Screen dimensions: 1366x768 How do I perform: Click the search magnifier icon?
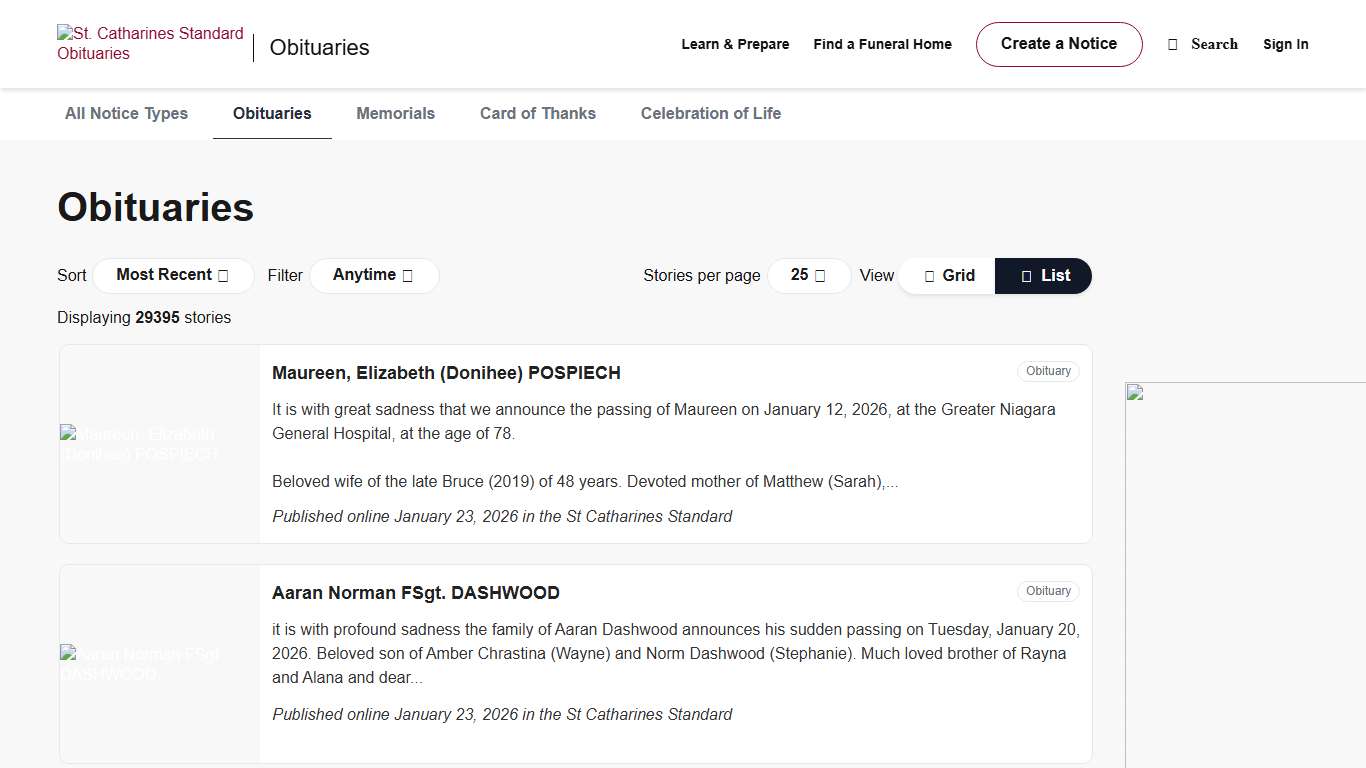pyautogui.click(x=1173, y=44)
